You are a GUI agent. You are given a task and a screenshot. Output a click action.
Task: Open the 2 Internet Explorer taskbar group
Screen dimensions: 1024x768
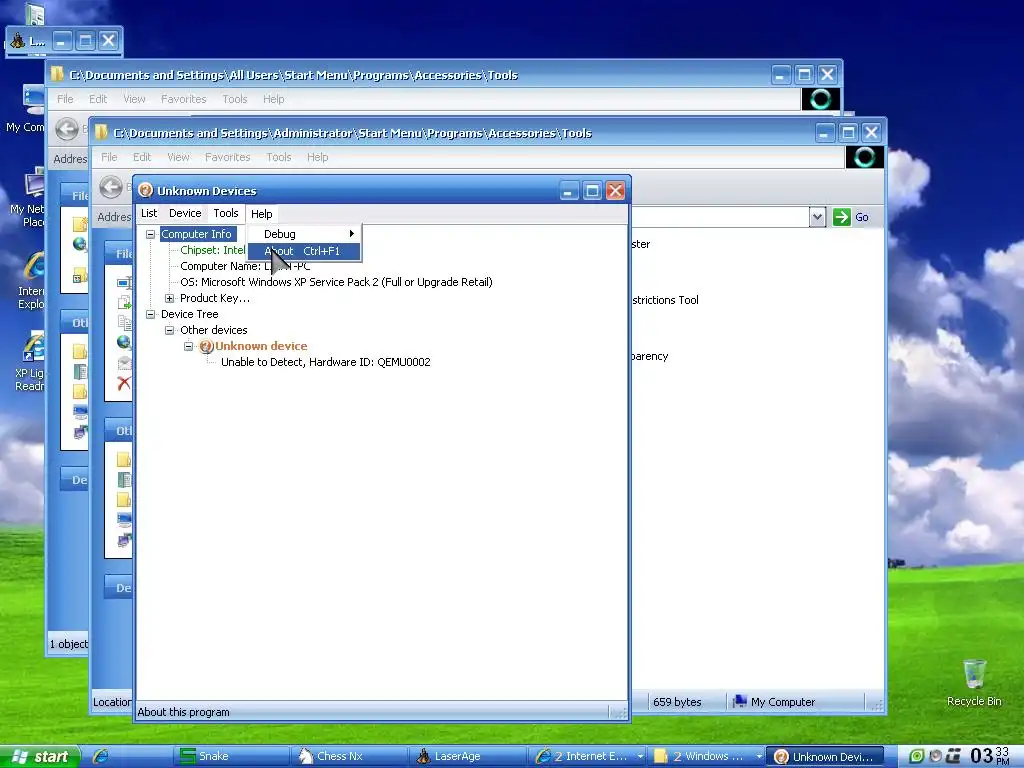(587, 756)
